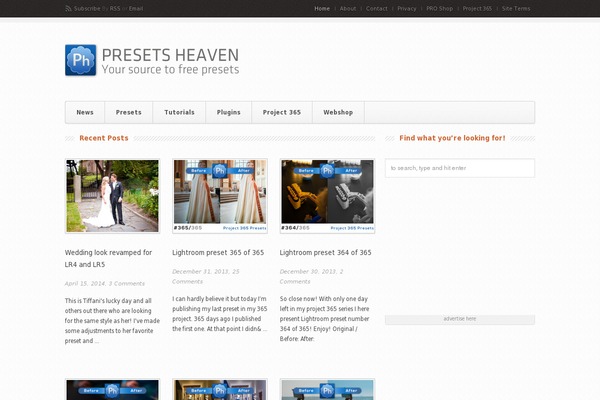600x400 pixels.
Task: Click excerpt starting 'I can hardly believe it'
Action: (x=220, y=314)
